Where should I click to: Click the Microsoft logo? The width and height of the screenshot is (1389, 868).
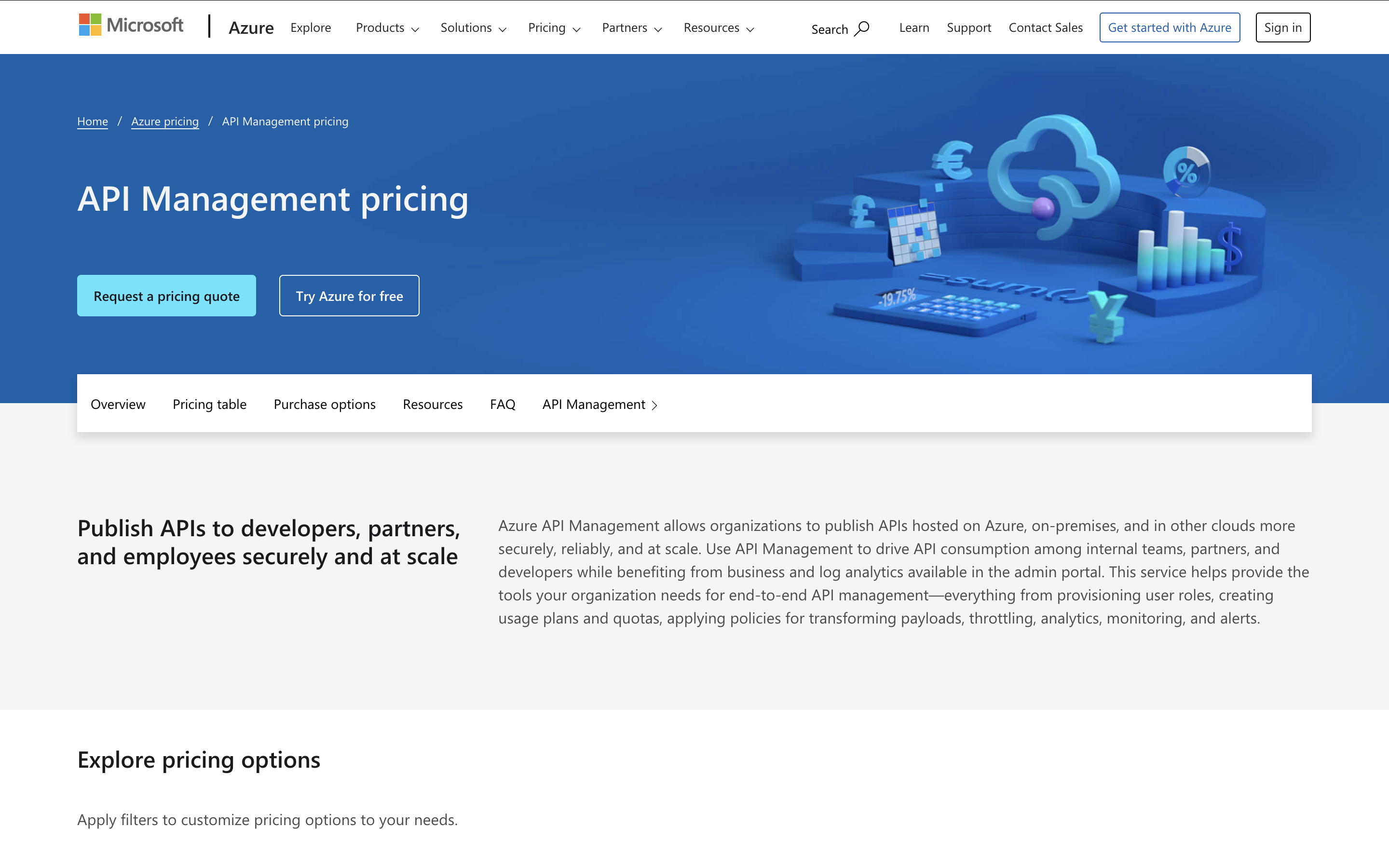pos(131,25)
